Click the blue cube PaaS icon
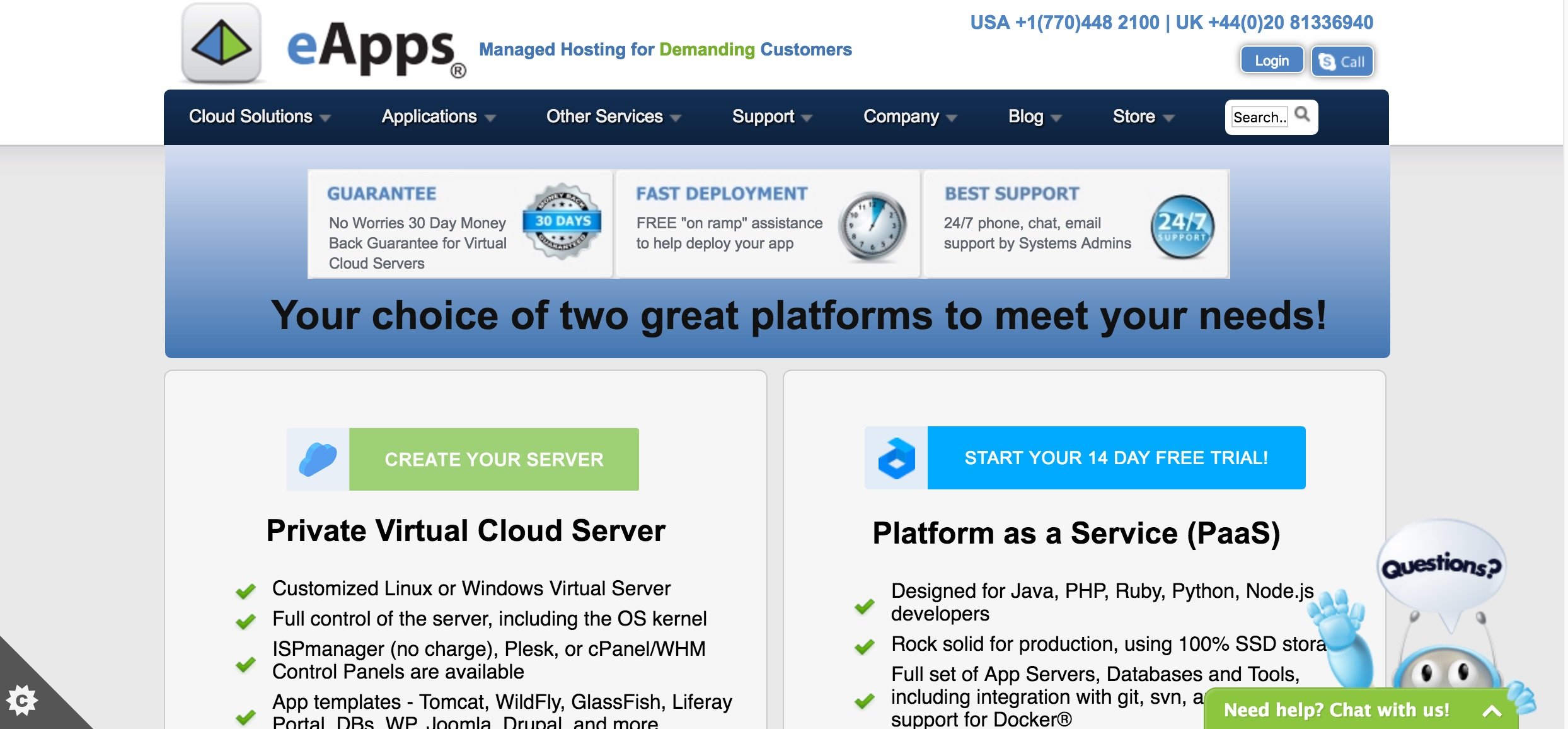The image size is (1568, 729). coord(896,458)
